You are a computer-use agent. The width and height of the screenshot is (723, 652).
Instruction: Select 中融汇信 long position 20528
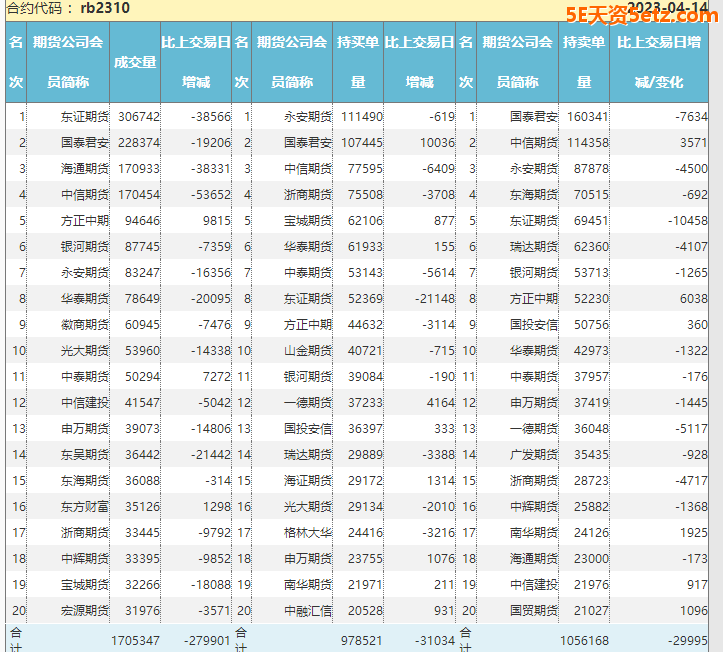pos(365,611)
